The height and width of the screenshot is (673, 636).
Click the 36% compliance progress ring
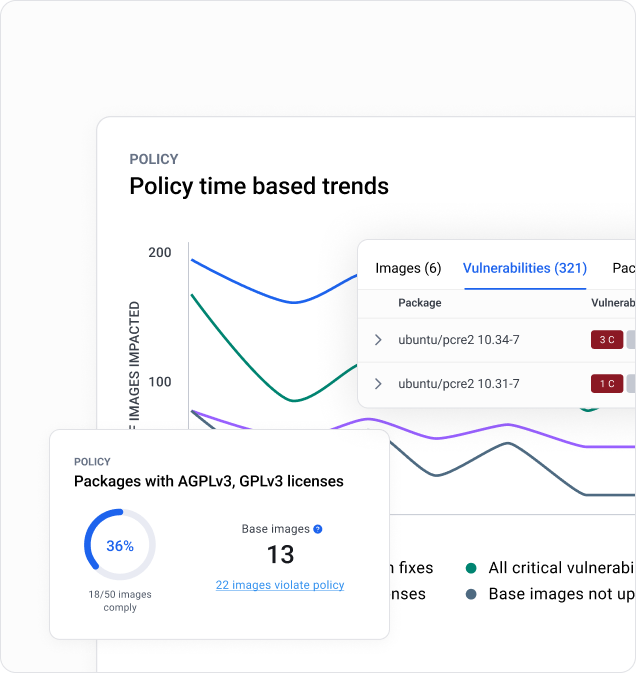(x=119, y=546)
